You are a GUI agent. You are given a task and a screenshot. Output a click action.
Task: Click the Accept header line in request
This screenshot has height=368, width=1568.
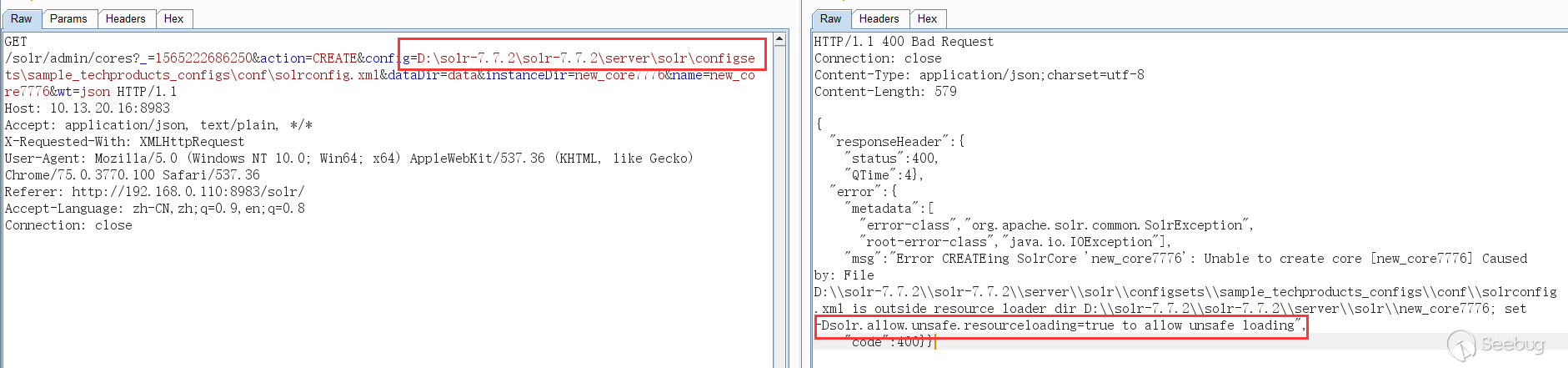(x=158, y=125)
